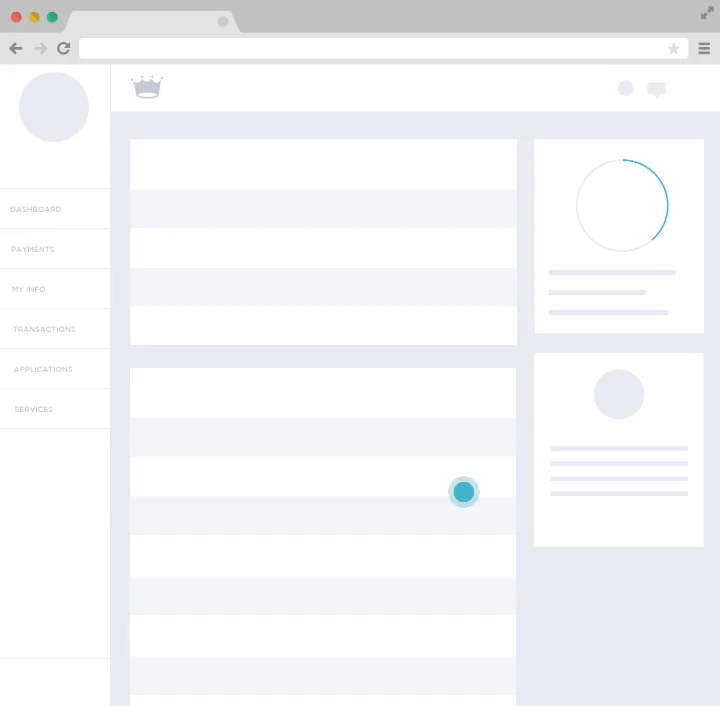Select Services in the sidebar
This screenshot has width=720, height=706.
55,409
